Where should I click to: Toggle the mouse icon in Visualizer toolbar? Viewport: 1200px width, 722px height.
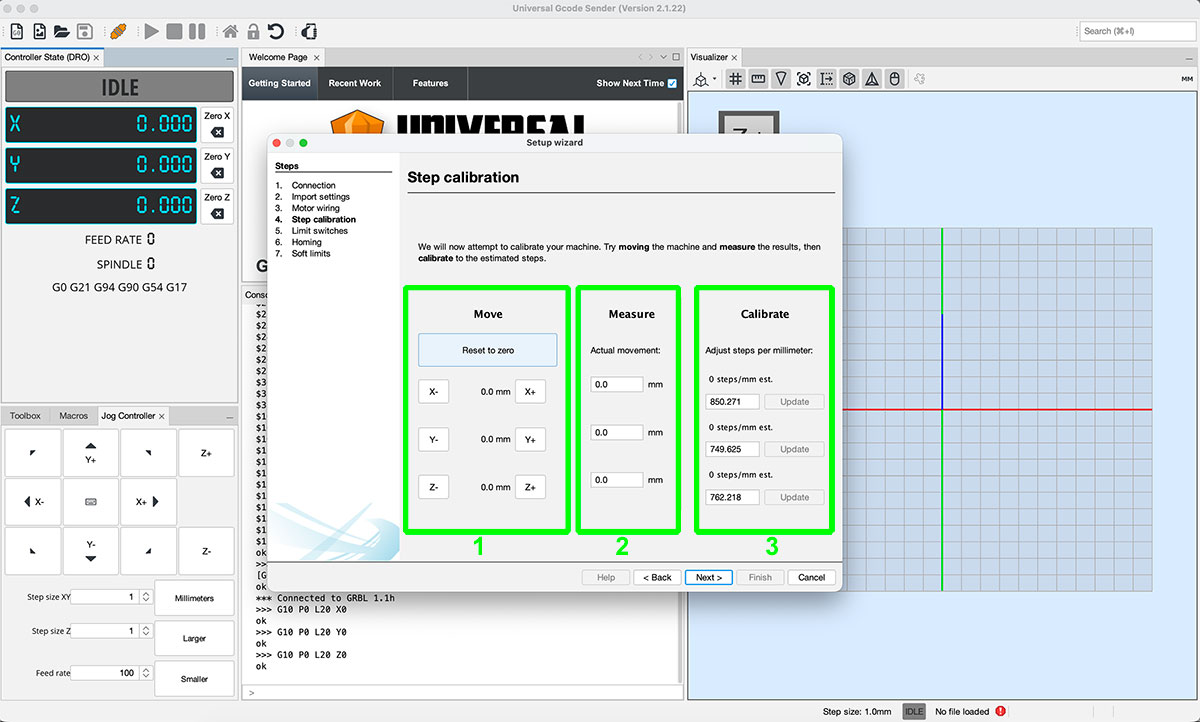pyautogui.click(x=895, y=79)
